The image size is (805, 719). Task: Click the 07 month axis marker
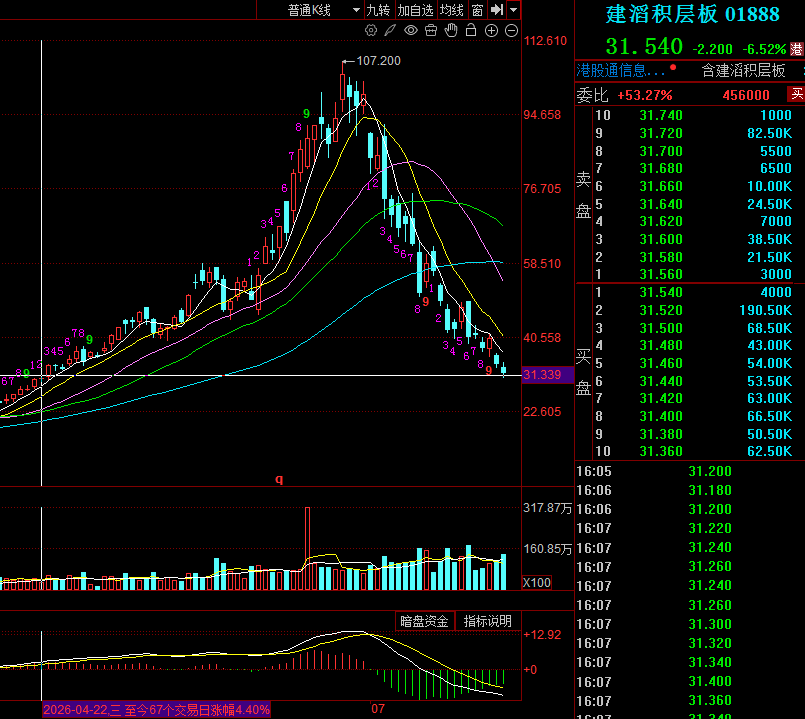tap(378, 709)
